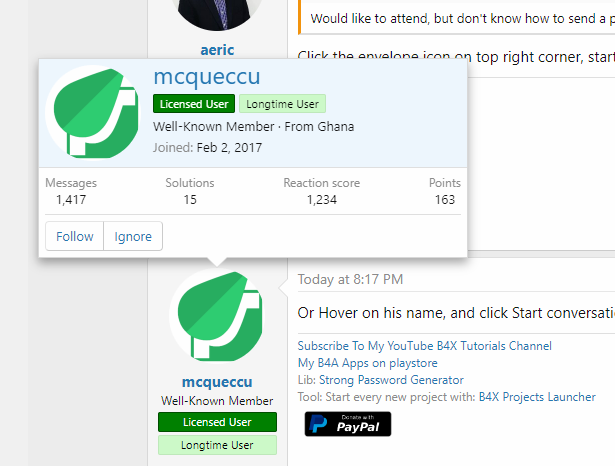615x466 pixels.
Task: Click mcqueccu's avatar beside the post
Action: click(x=217, y=316)
